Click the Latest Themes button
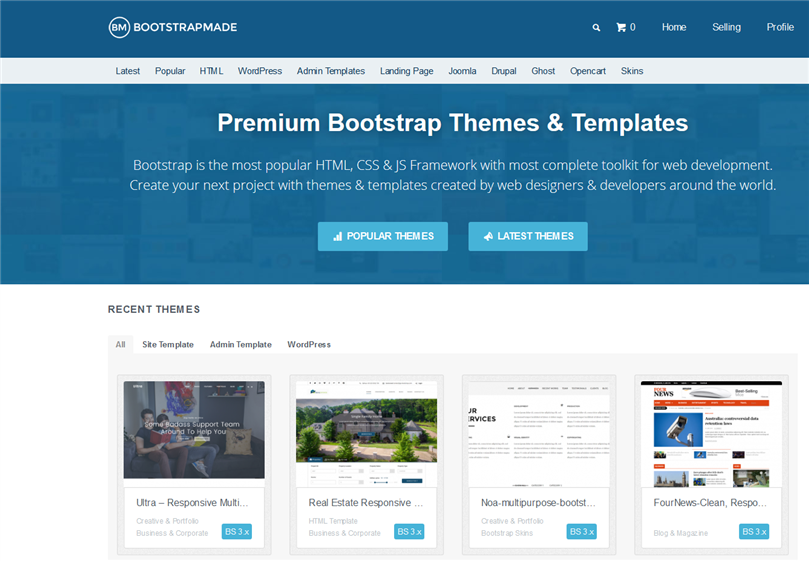This screenshot has width=809, height=561. [x=528, y=236]
